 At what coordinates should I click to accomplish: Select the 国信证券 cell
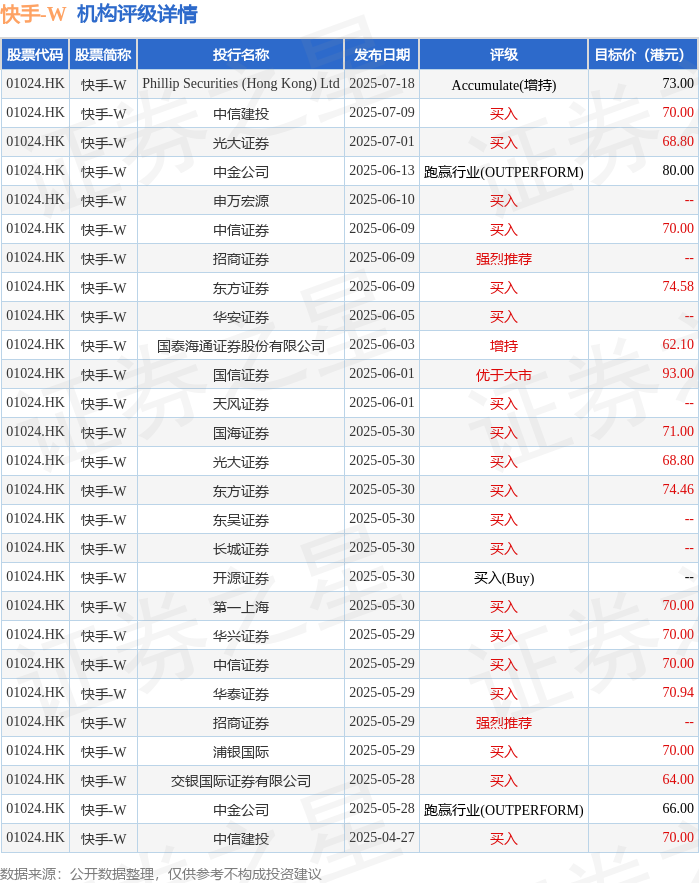[241, 375]
